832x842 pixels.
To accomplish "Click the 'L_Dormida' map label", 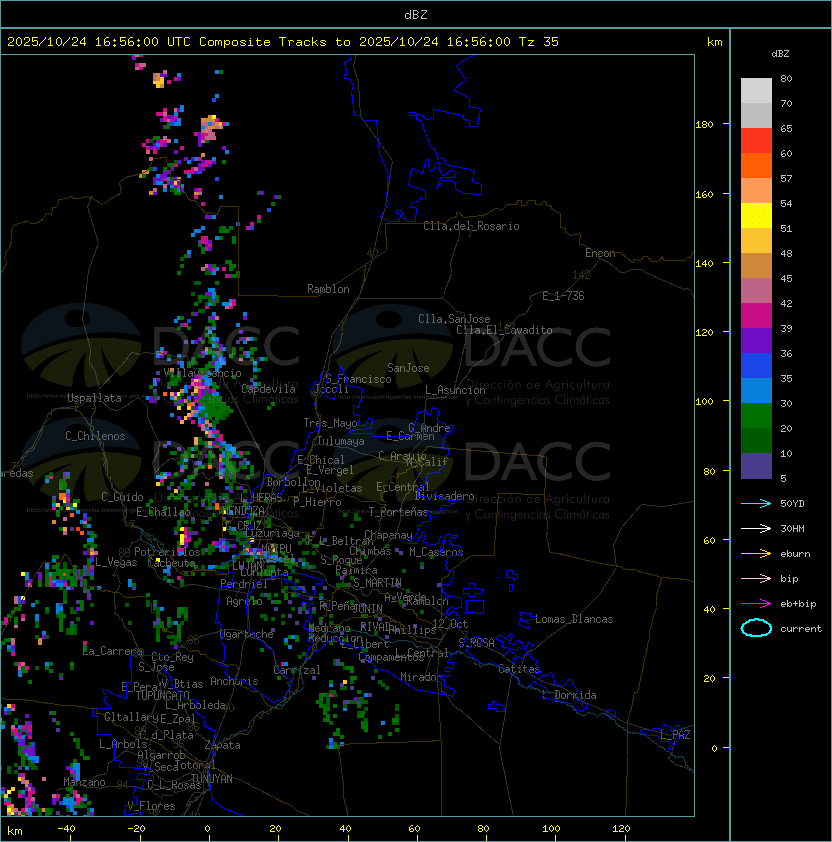I will coord(569,695).
